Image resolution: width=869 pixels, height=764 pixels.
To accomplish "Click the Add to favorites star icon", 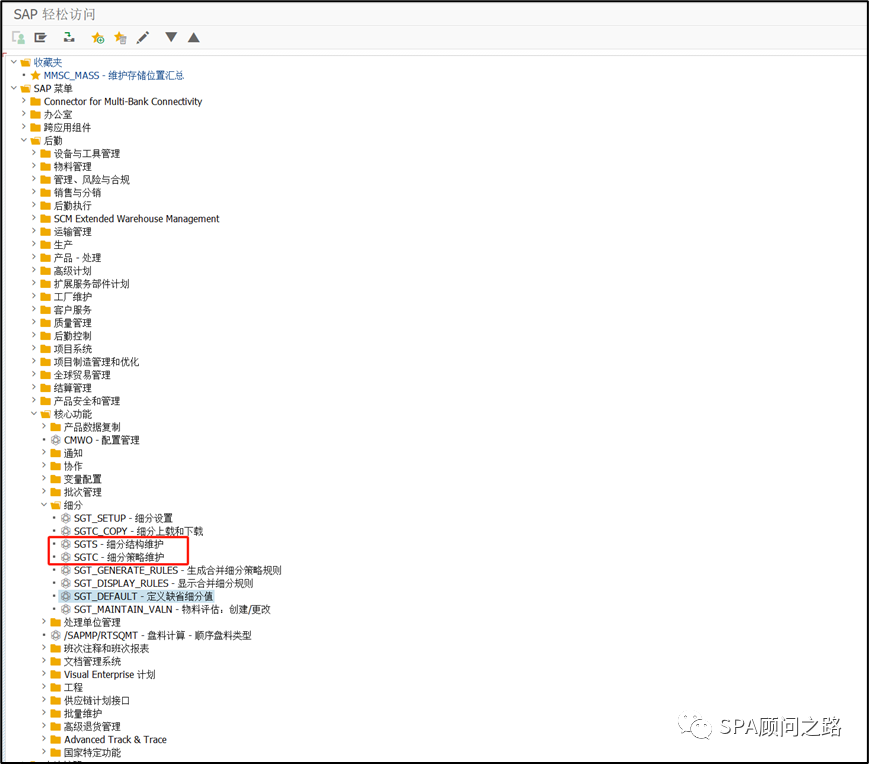I will (98, 38).
